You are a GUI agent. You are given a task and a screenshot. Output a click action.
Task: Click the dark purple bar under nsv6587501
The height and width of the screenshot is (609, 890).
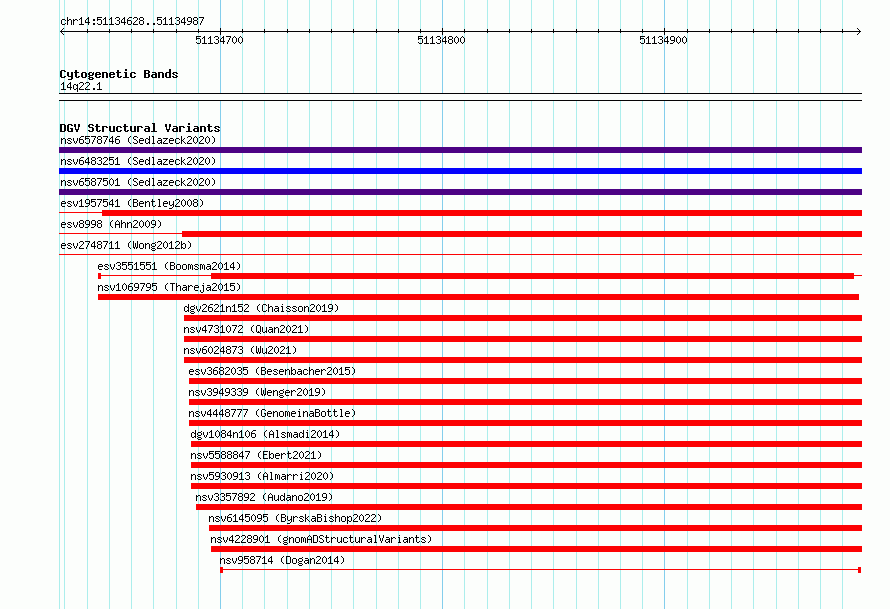[x=460, y=192]
